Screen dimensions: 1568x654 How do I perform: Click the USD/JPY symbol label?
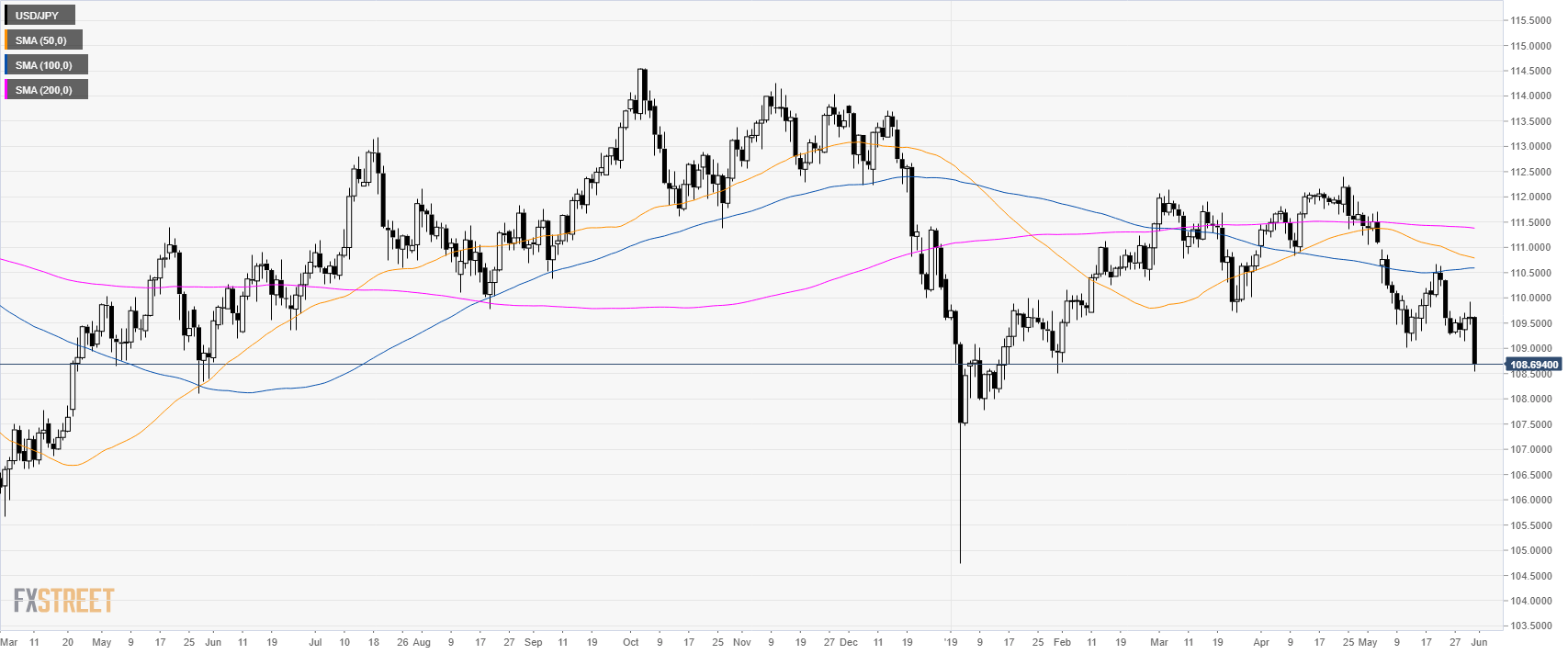tap(37, 16)
